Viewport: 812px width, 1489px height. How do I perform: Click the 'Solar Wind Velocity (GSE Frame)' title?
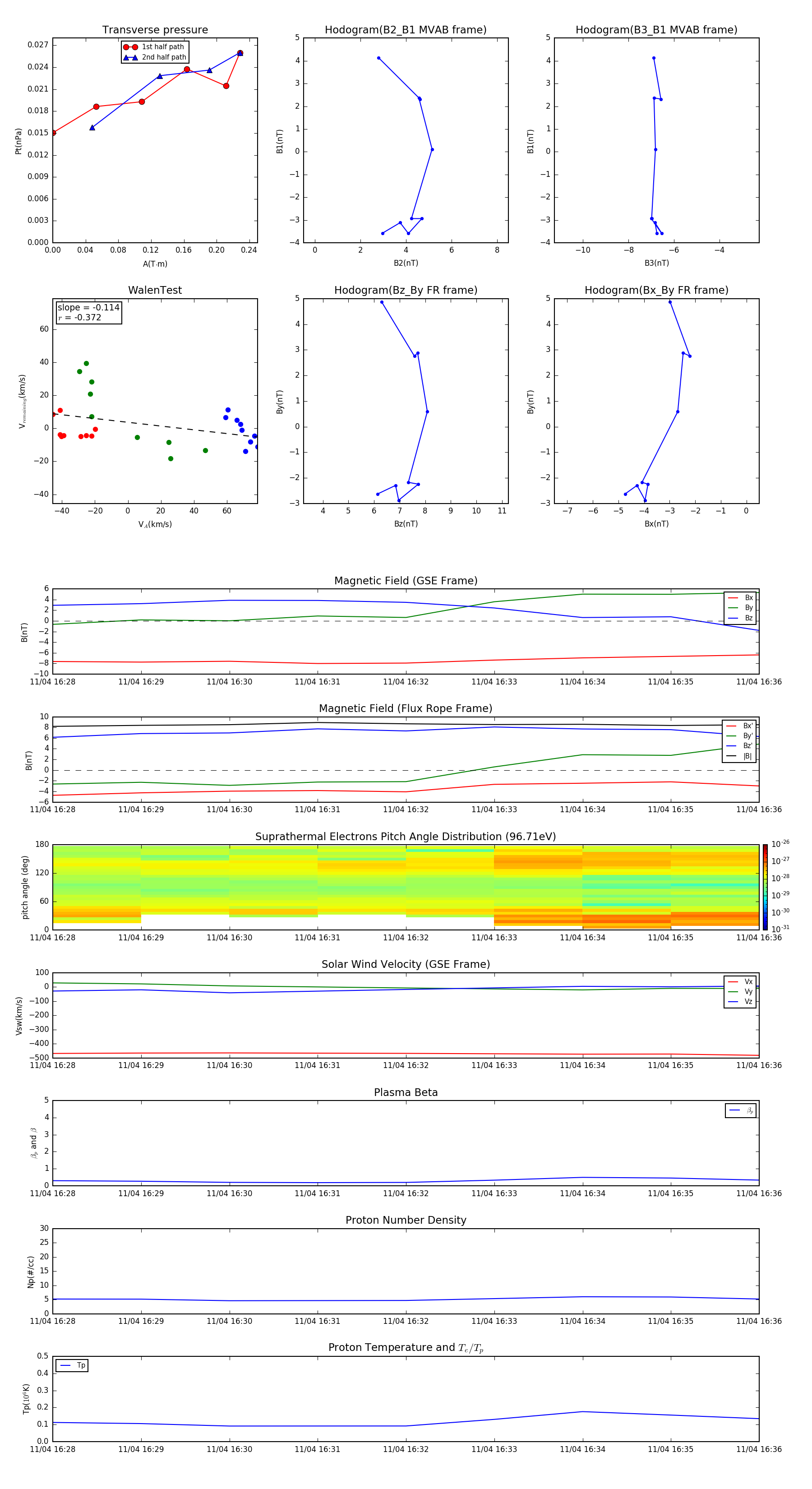406,964
